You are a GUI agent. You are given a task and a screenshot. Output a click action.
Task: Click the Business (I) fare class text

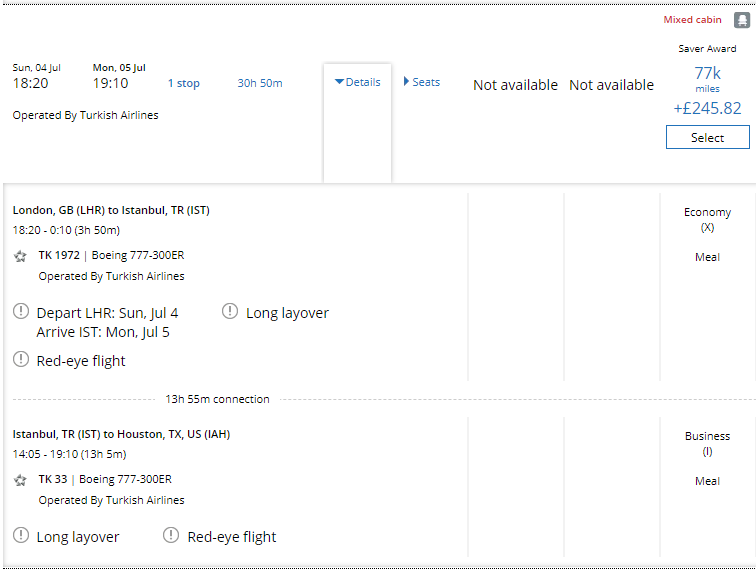[x=707, y=443]
